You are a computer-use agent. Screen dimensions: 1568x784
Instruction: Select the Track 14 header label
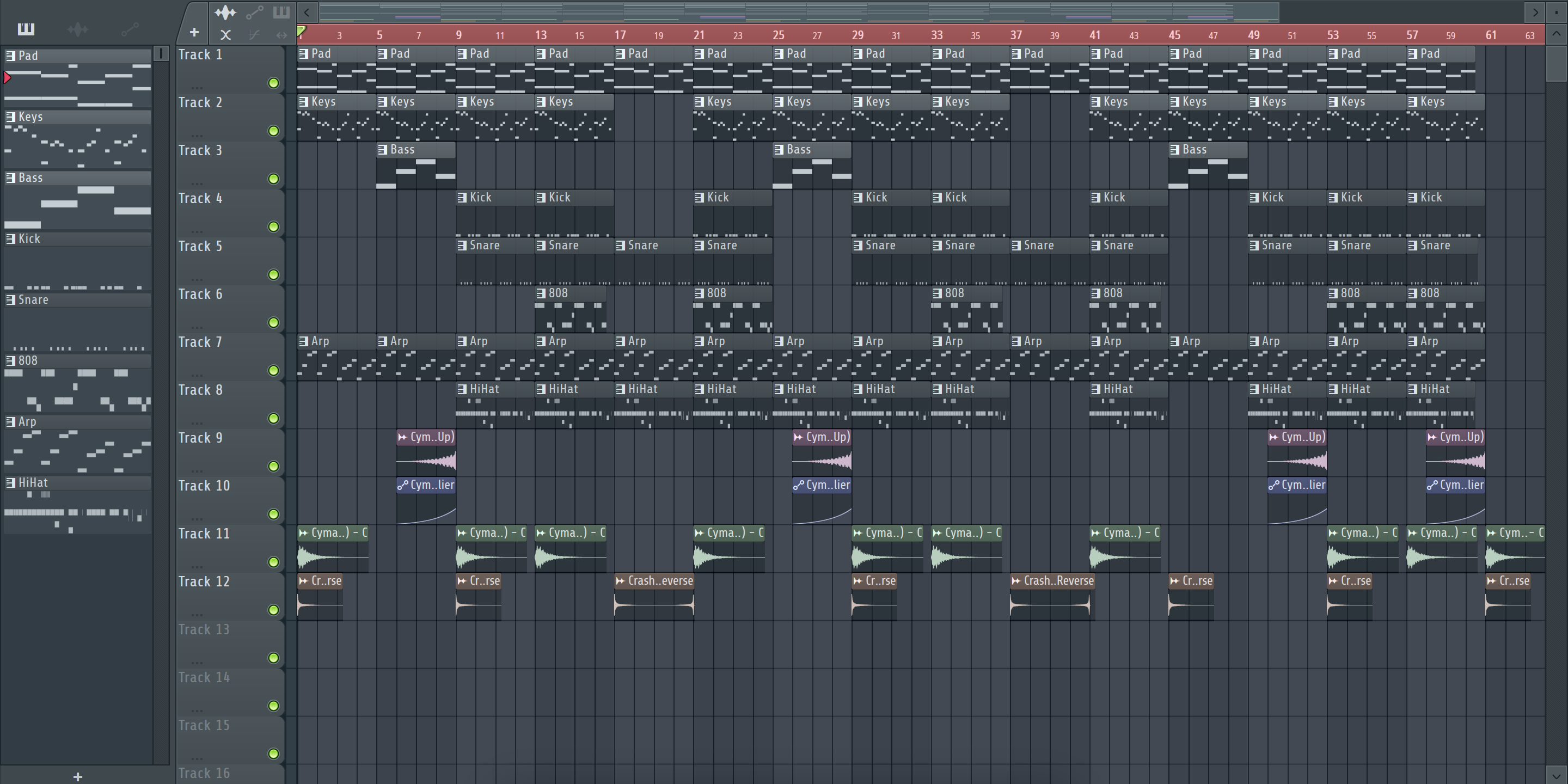point(204,677)
